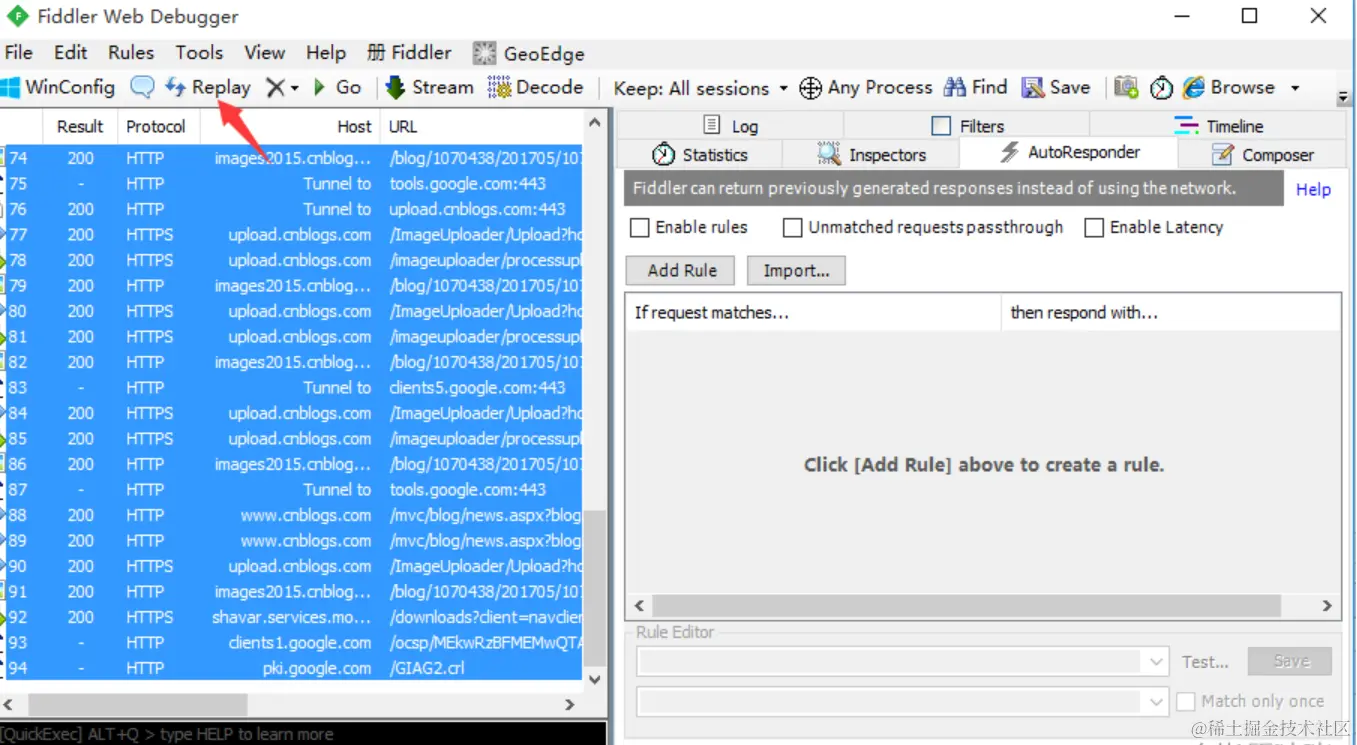Switch to the Inspectors tab
This screenshot has width=1357, height=745.
(871, 154)
